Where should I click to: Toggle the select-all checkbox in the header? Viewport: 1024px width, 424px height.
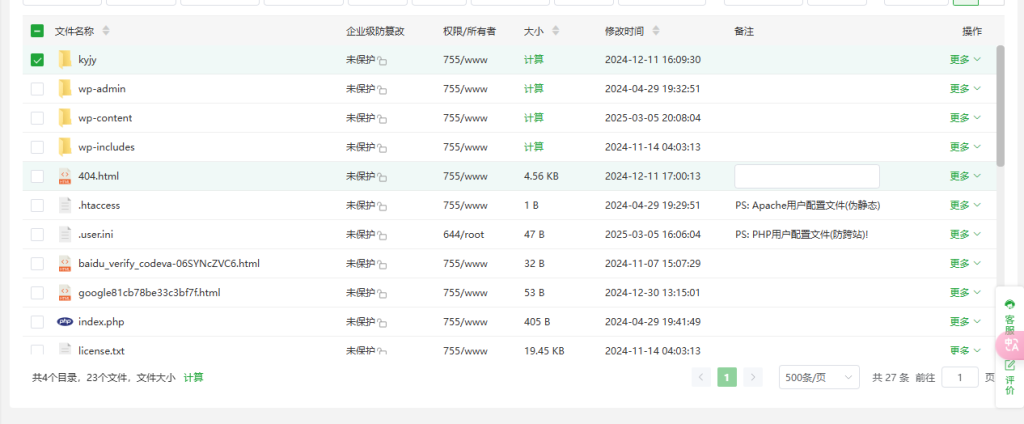[x=37, y=31]
